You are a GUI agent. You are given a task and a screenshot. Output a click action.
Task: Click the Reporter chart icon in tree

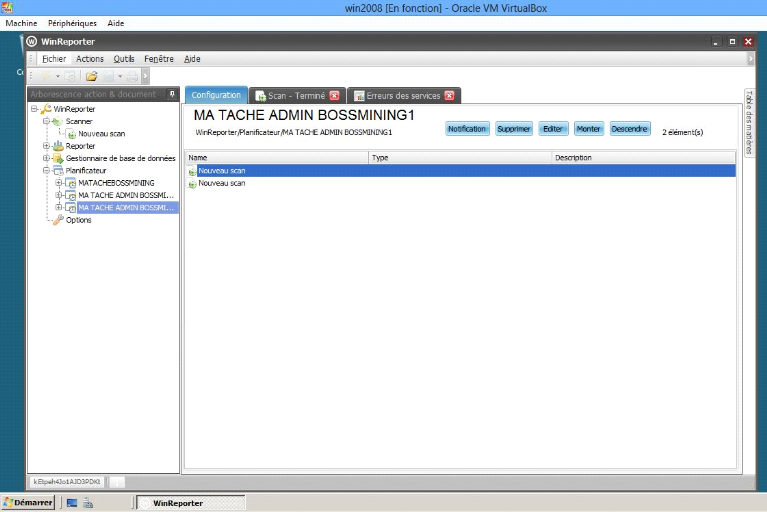coord(58,146)
